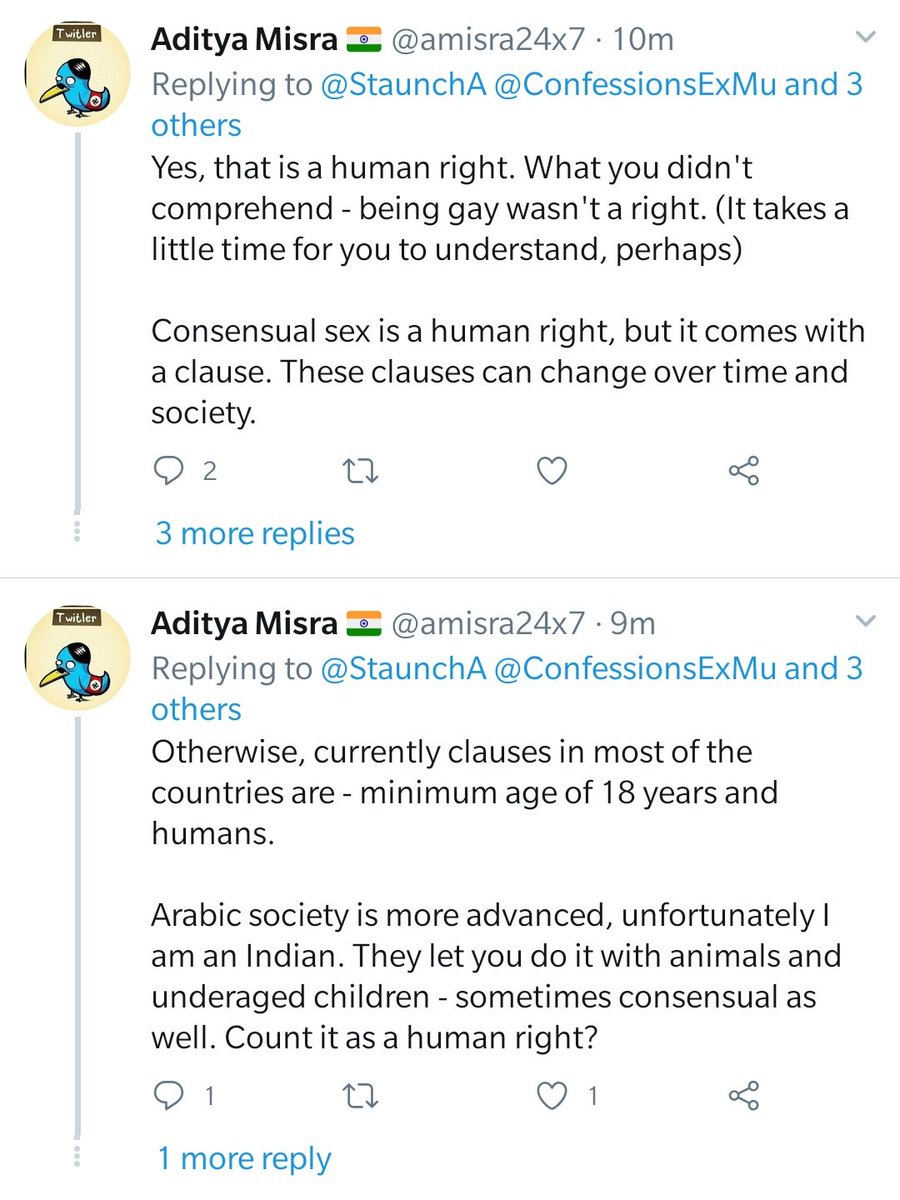Viewport: 900px width, 1200px height.
Task: Share the second tweet
Action: pos(744,1096)
